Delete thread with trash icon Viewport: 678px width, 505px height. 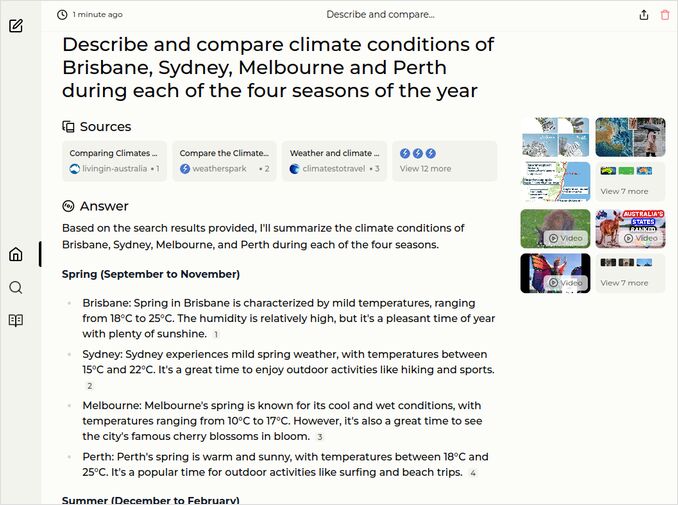click(x=665, y=15)
